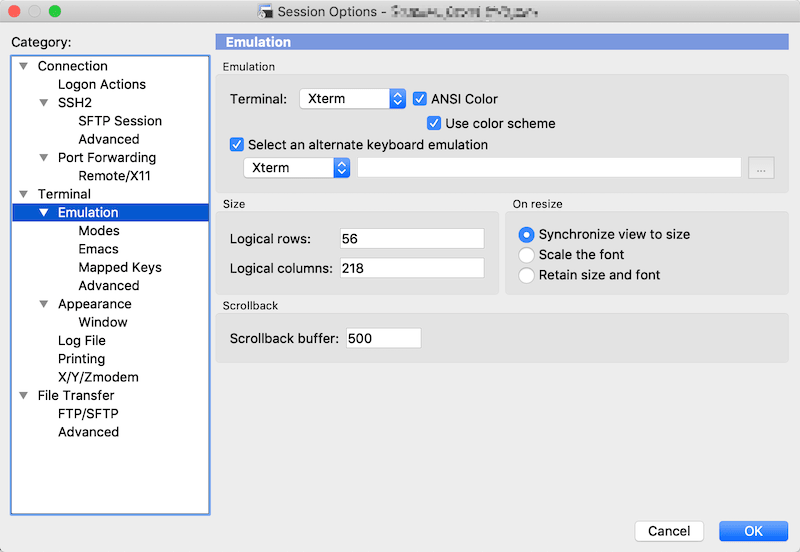Select the Scale the font radio option
The height and width of the screenshot is (552, 800).
coord(526,254)
